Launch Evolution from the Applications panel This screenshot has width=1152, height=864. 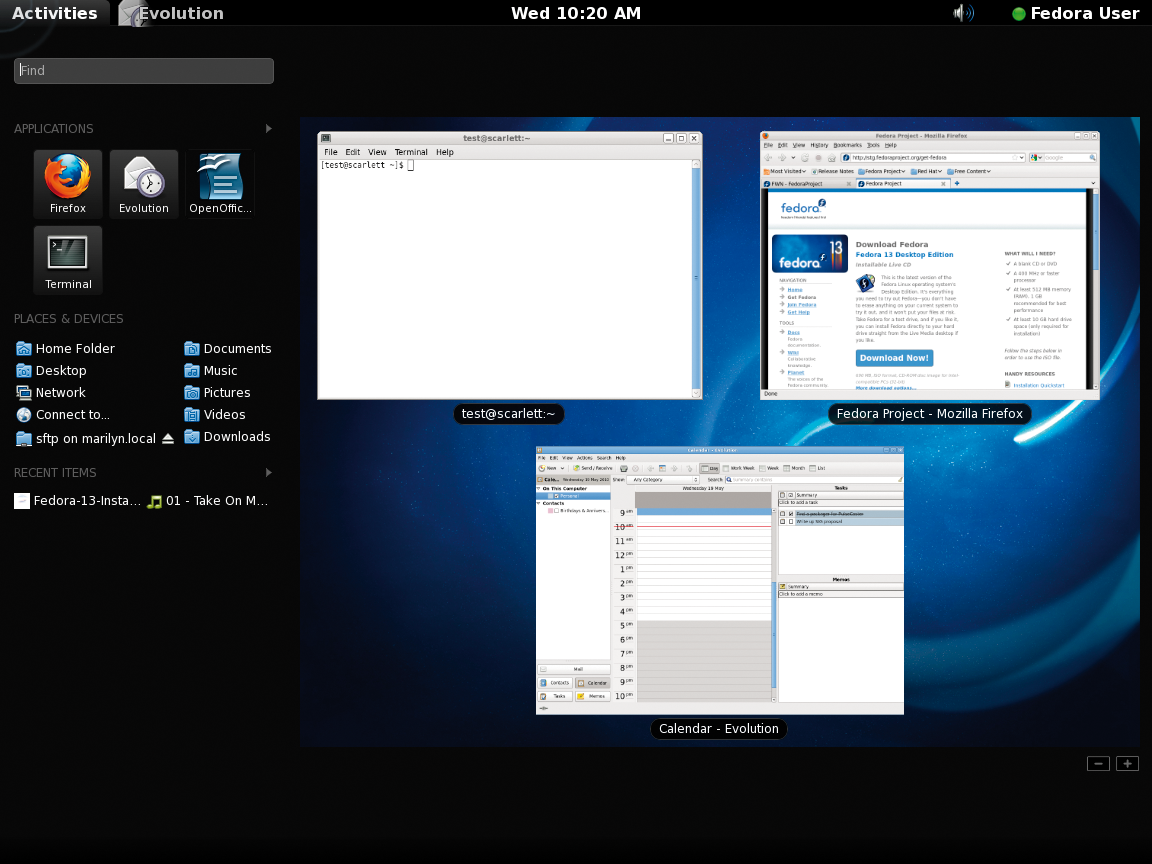(x=144, y=184)
